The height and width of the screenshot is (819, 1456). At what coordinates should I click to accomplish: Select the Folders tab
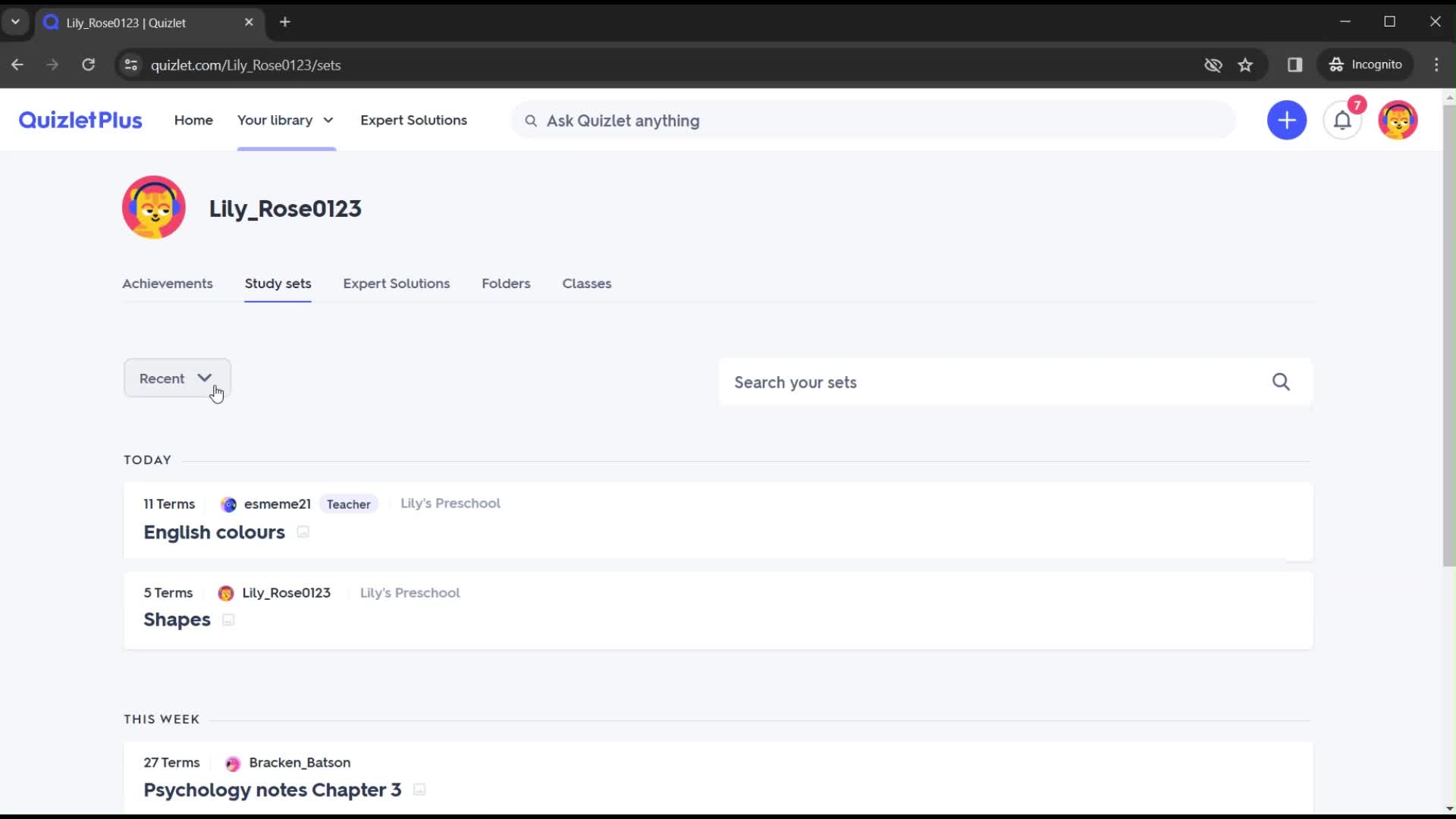point(506,283)
